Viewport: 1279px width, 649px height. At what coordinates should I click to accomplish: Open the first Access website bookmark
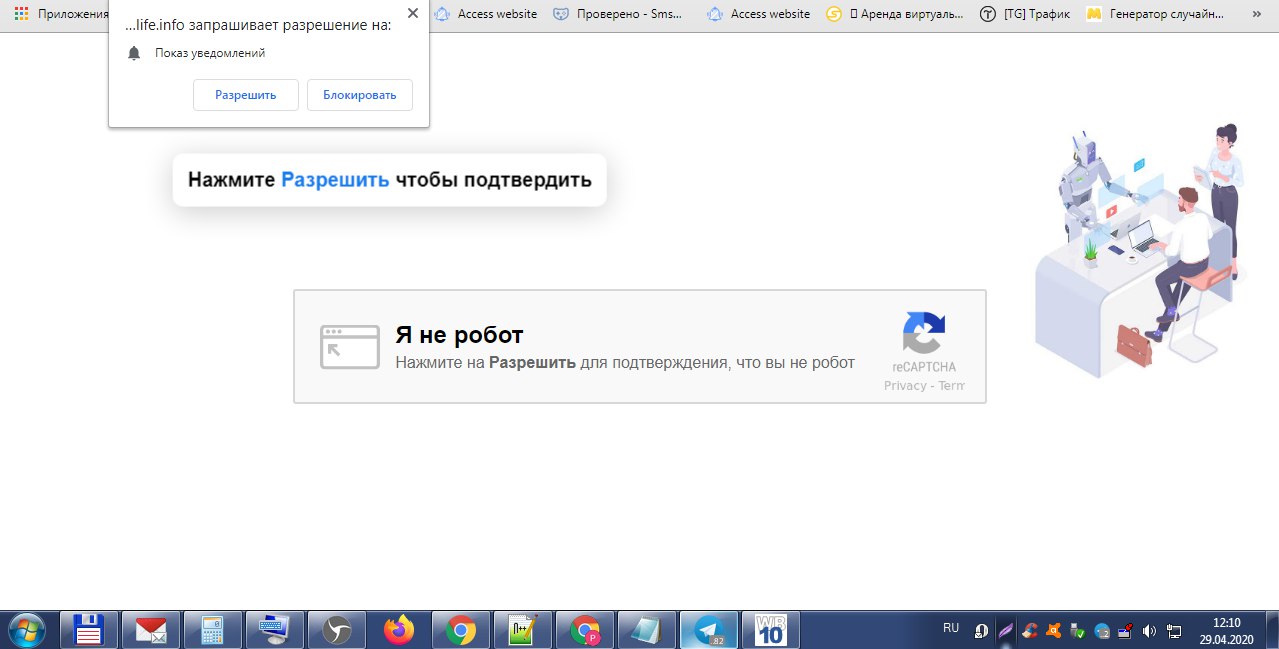(485, 14)
